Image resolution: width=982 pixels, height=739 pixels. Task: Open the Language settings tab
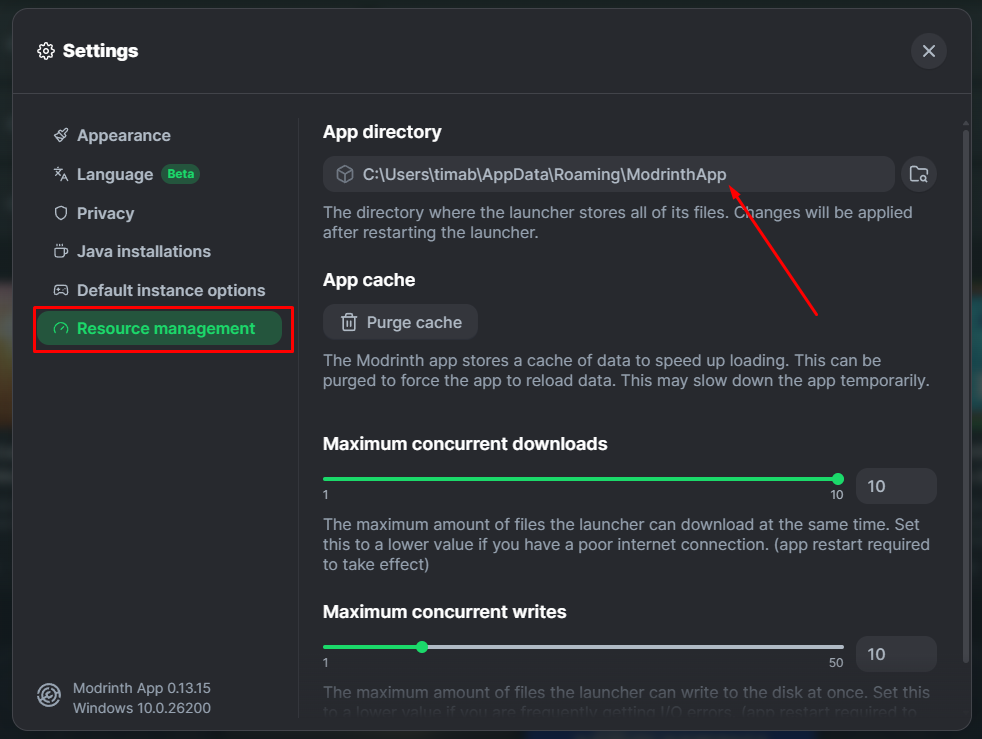(x=160, y=174)
